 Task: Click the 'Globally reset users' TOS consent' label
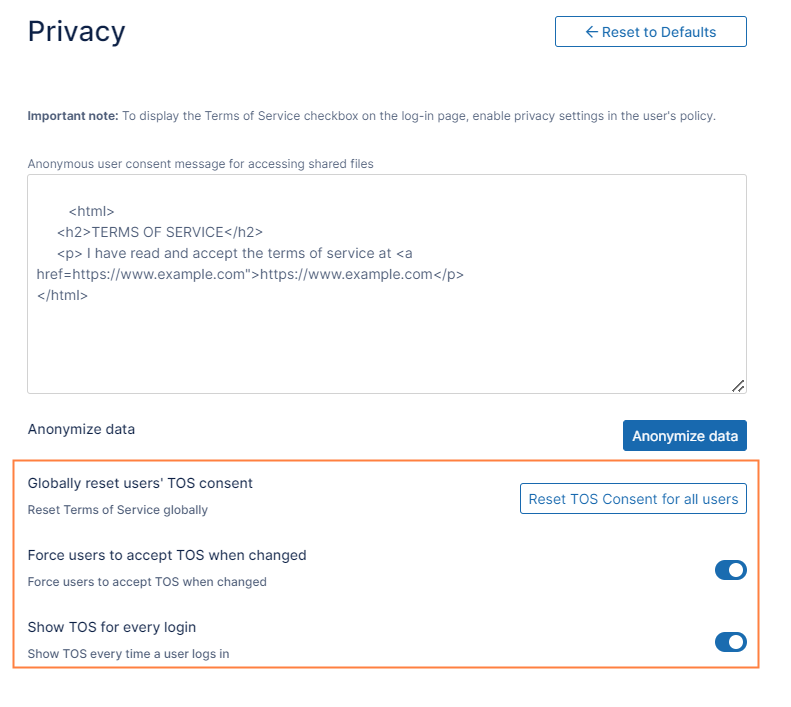coord(140,483)
